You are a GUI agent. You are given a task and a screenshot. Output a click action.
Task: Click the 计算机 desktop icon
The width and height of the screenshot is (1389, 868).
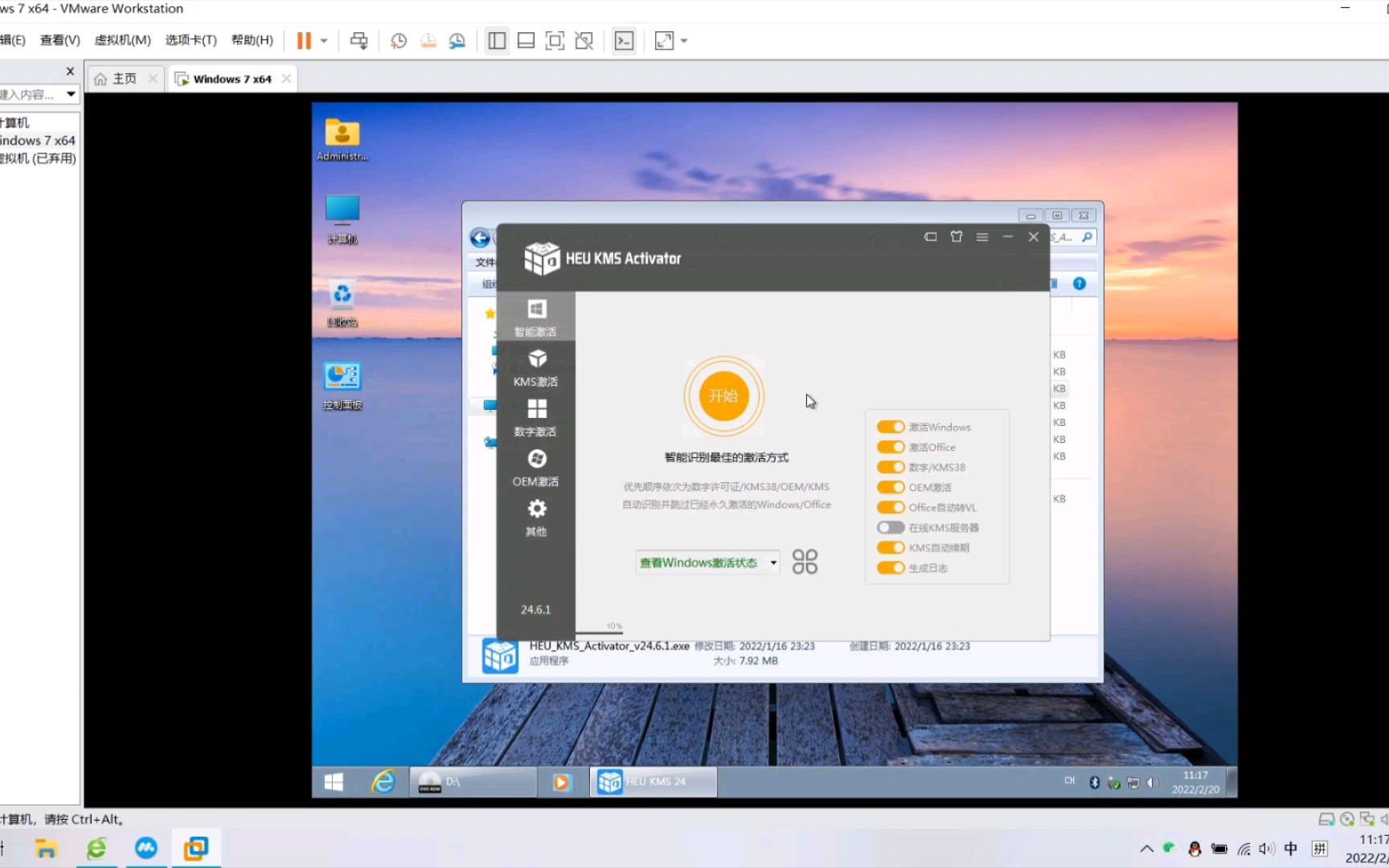(x=342, y=219)
